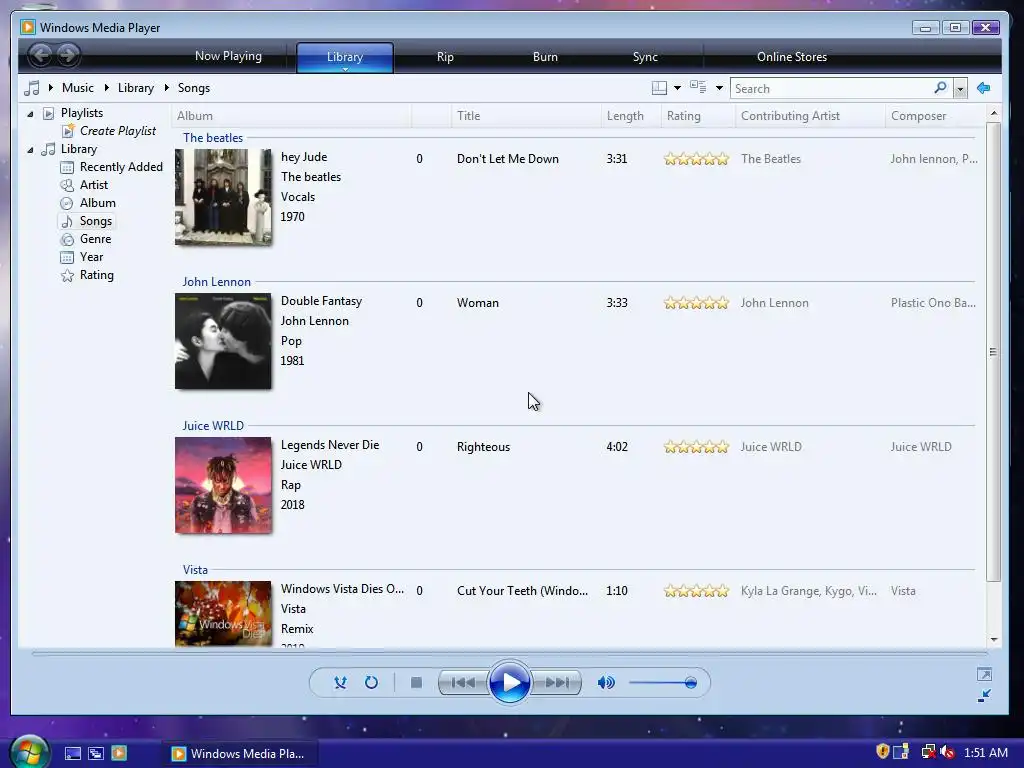
Task: Open the view options dropdown arrow
Action: point(719,88)
